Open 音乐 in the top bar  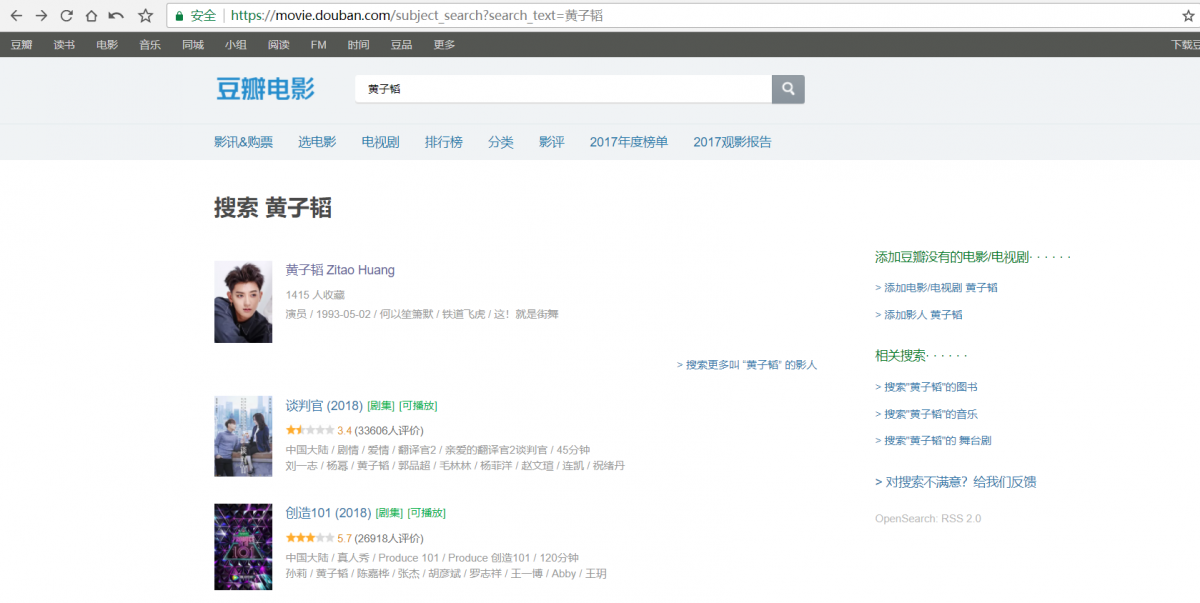pos(150,45)
